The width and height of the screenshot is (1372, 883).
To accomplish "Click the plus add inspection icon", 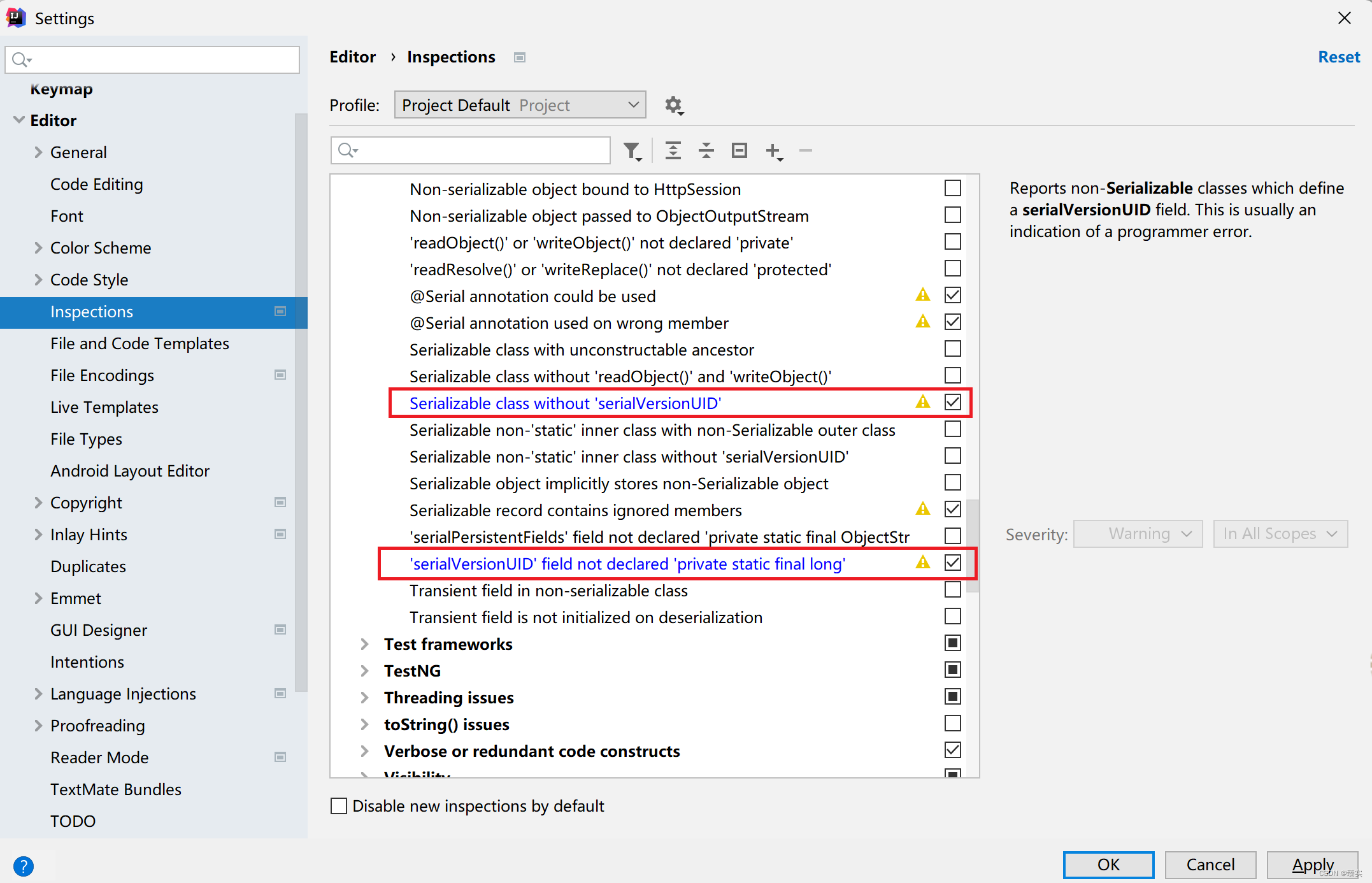I will pyautogui.click(x=773, y=151).
